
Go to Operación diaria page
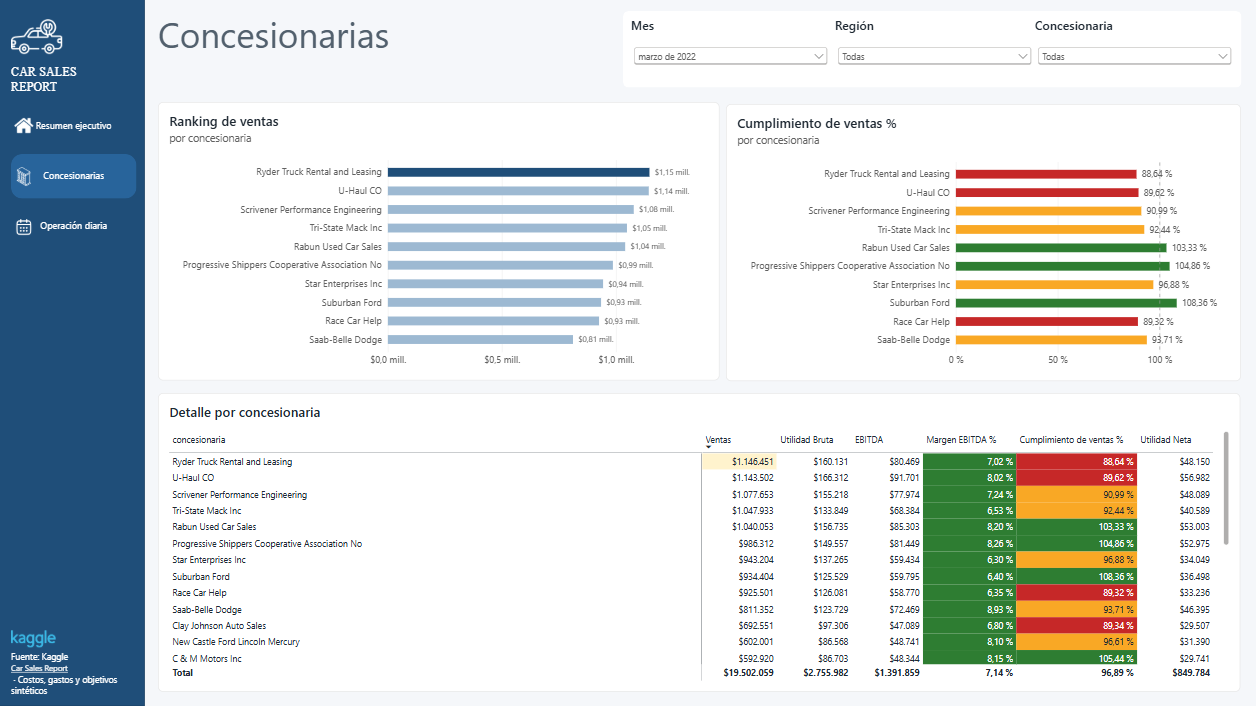[x=72, y=226]
